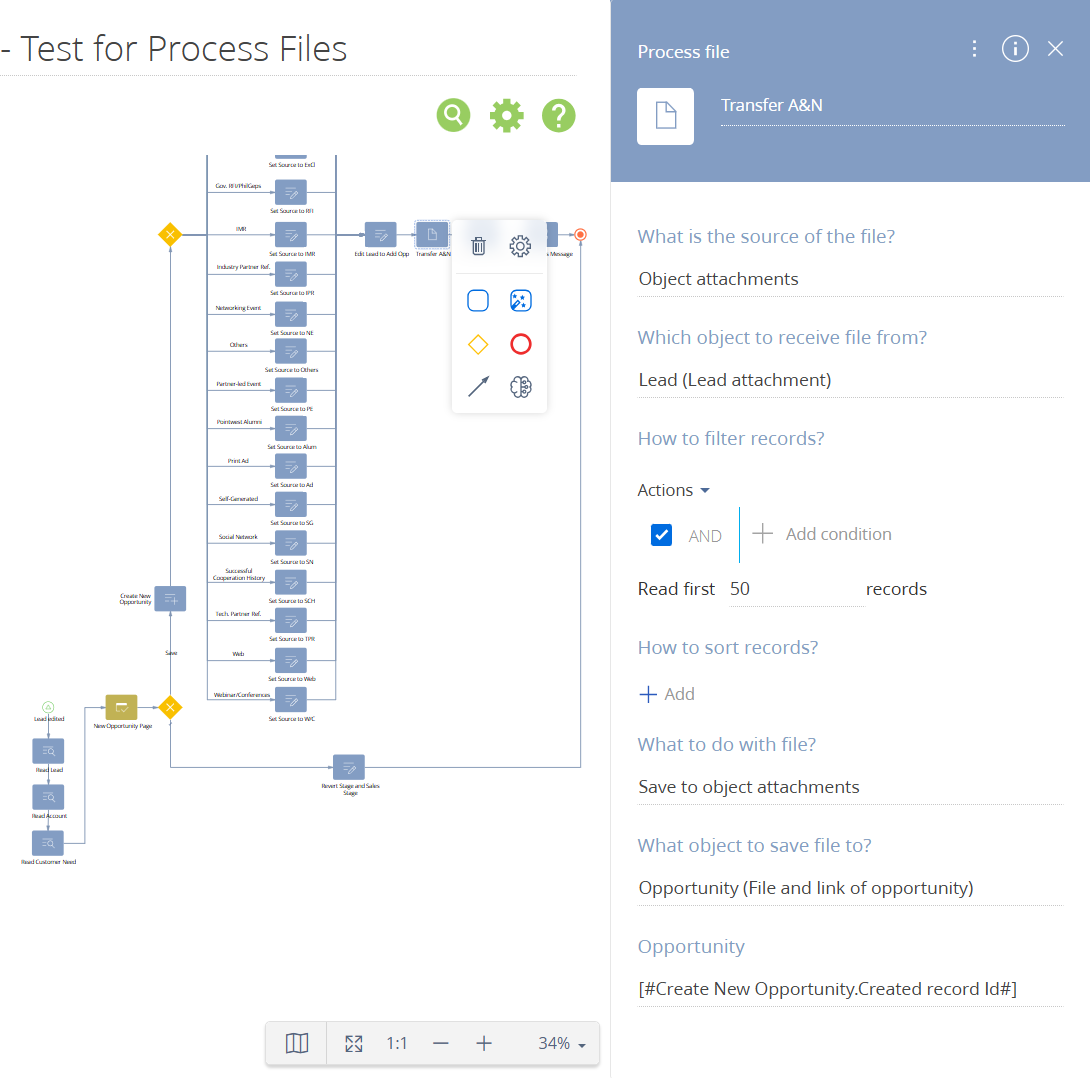The width and height of the screenshot is (1090, 1078).
Task: Click the green search magnifier icon
Action: [x=453, y=115]
